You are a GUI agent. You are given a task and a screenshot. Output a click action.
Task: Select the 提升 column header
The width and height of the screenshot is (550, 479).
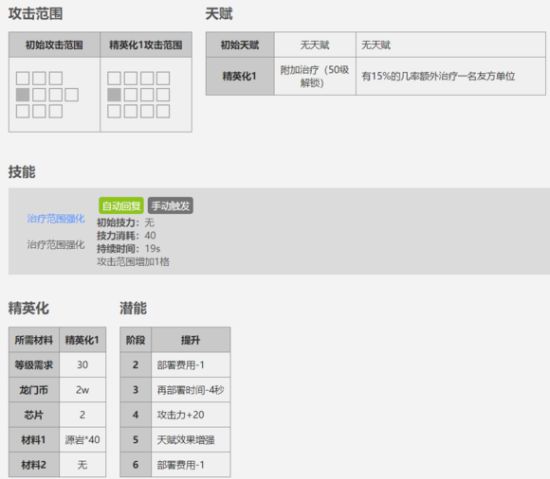tap(191, 340)
